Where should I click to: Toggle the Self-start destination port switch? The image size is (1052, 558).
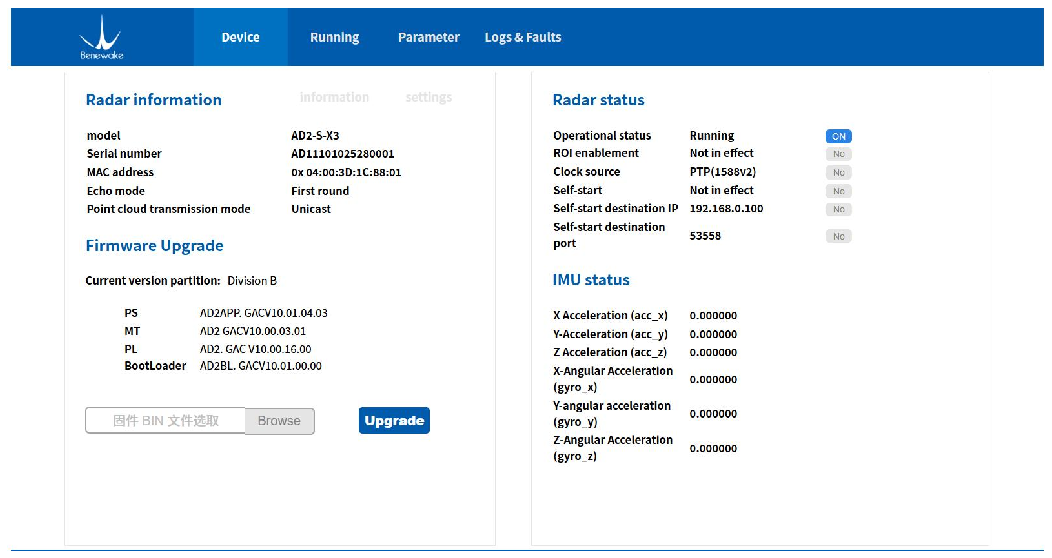click(x=839, y=236)
